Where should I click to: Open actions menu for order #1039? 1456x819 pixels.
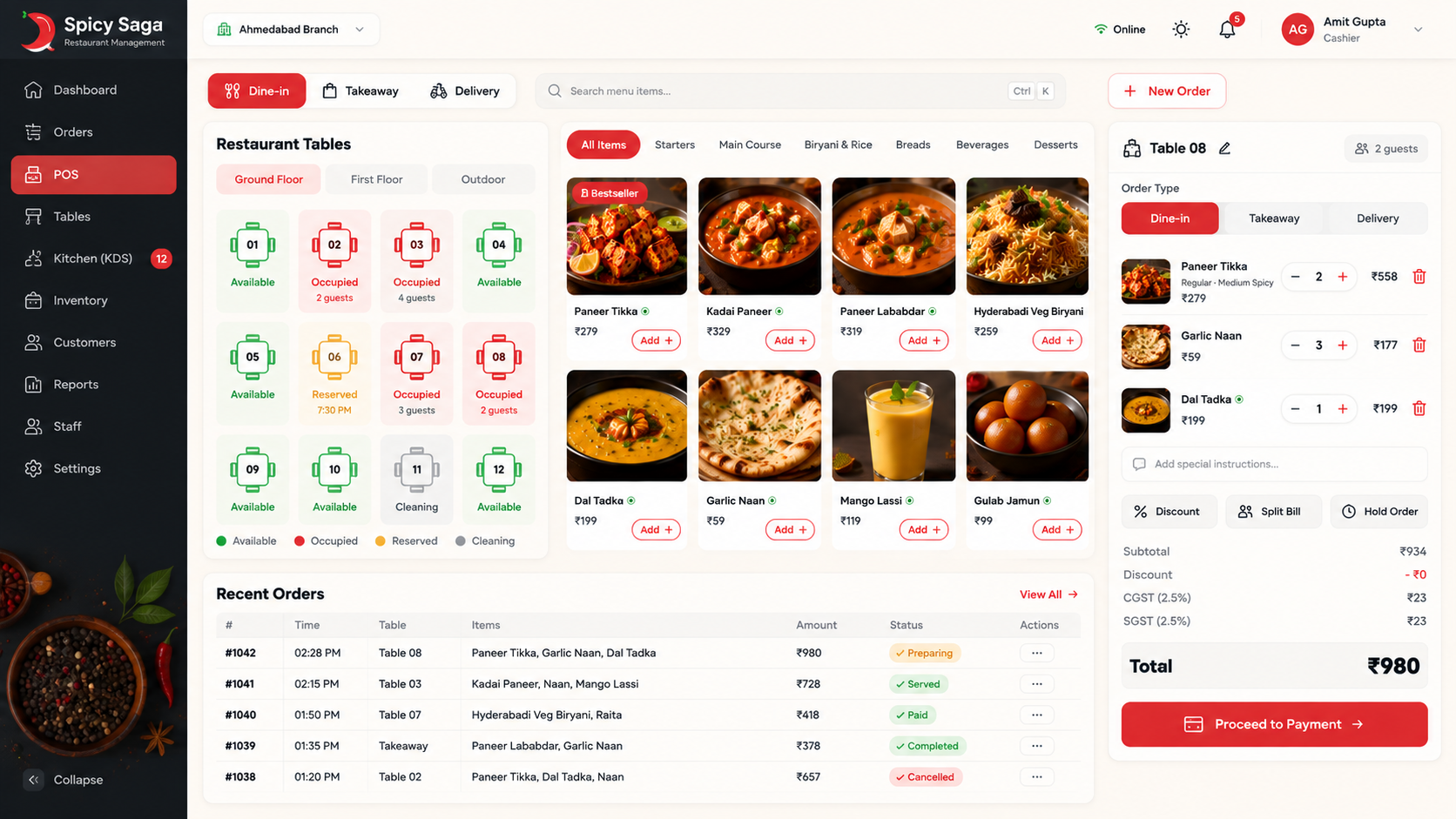1036,746
